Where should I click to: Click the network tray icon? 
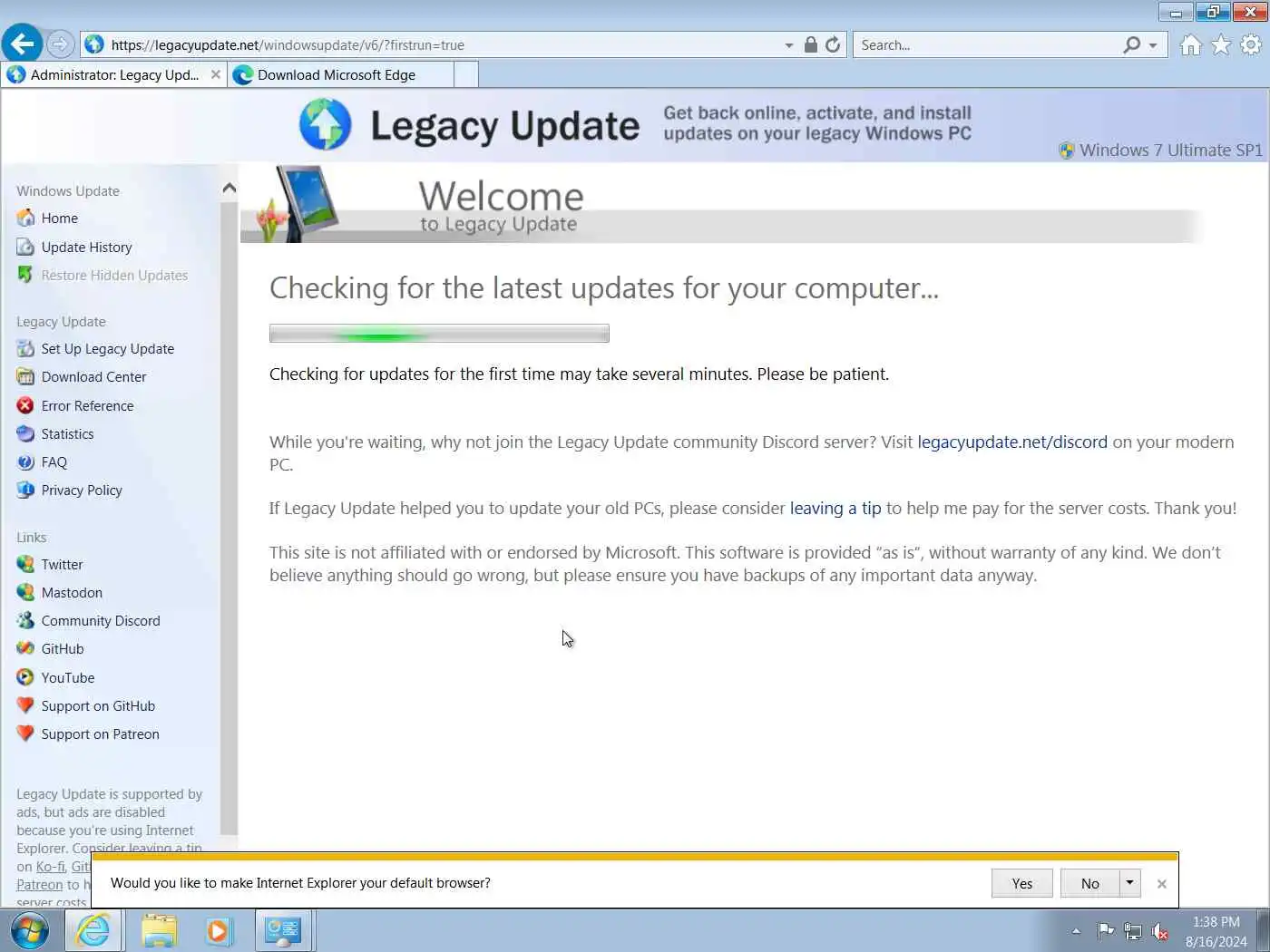[1133, 931]
